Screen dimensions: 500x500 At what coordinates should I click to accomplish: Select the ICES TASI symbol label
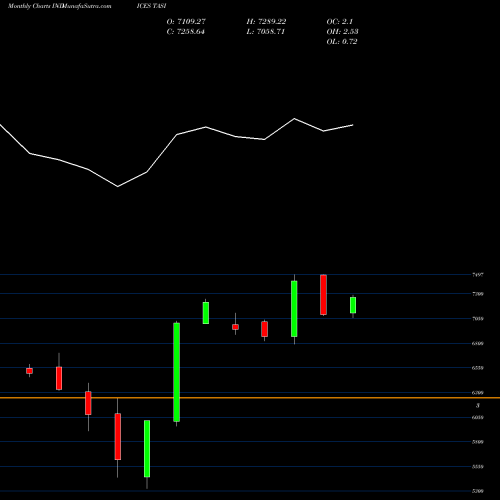point(151,6)
